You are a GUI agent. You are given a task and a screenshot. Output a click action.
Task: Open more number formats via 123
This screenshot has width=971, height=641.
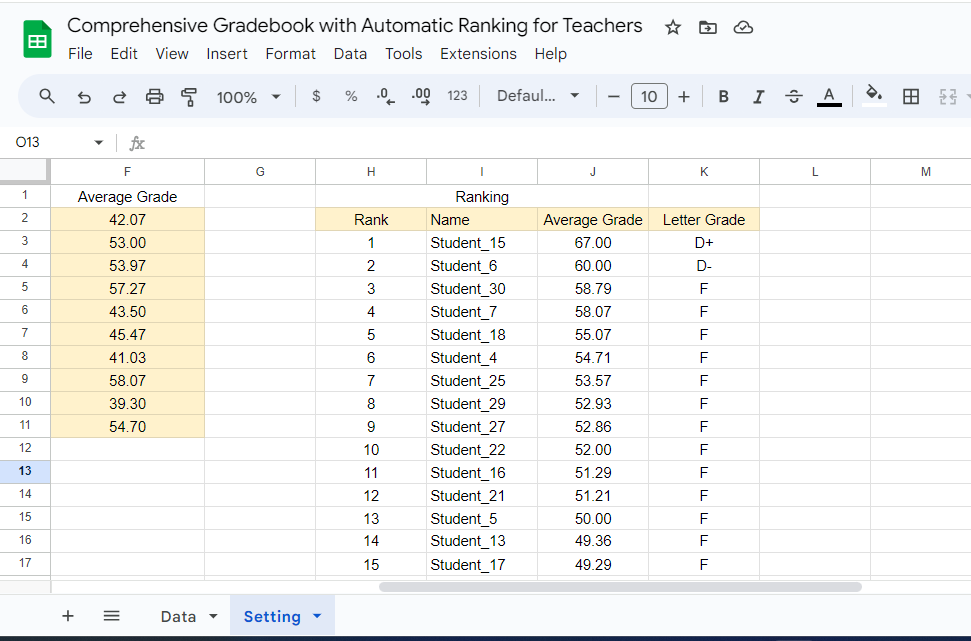[x=456, y=96]
